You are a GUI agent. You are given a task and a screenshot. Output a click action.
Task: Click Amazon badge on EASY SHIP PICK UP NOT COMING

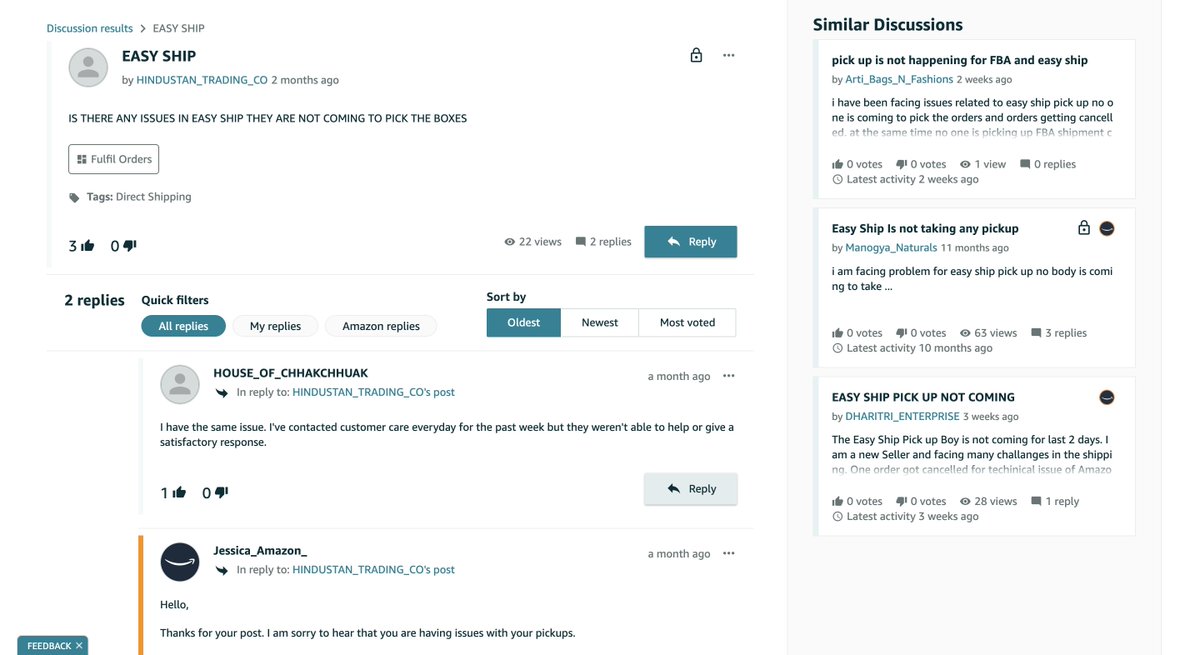[x=1107, y=397]
